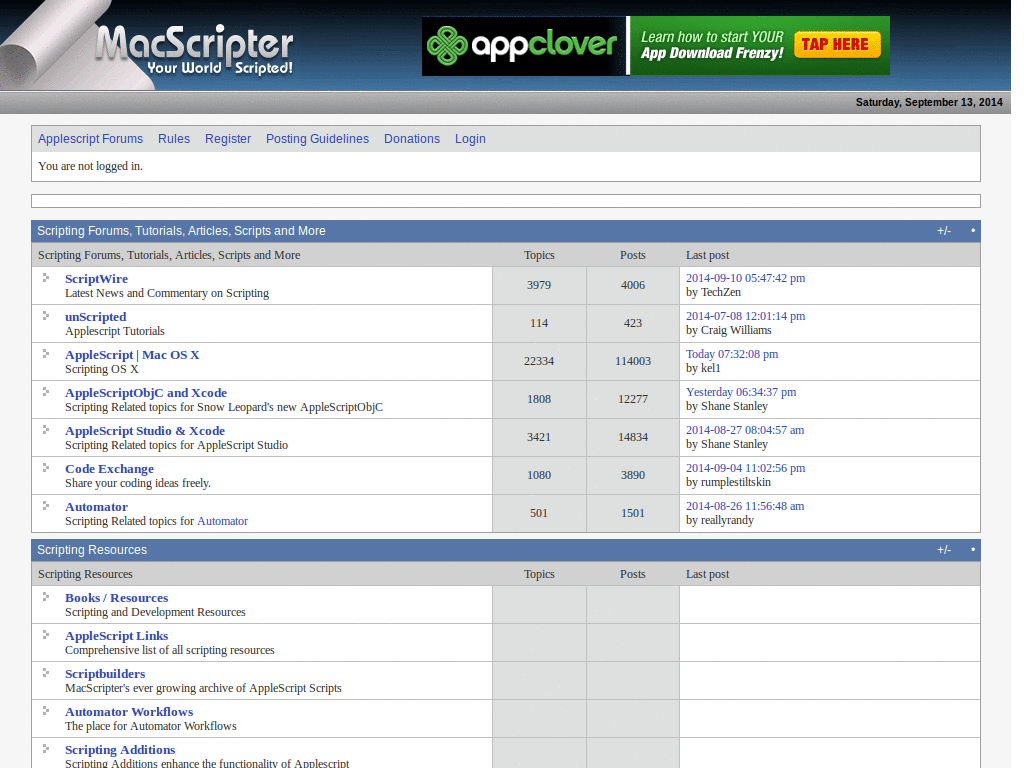Open Applescript Forums menu item
Viewport: 1024px width, 768px height.
[90, 138]
